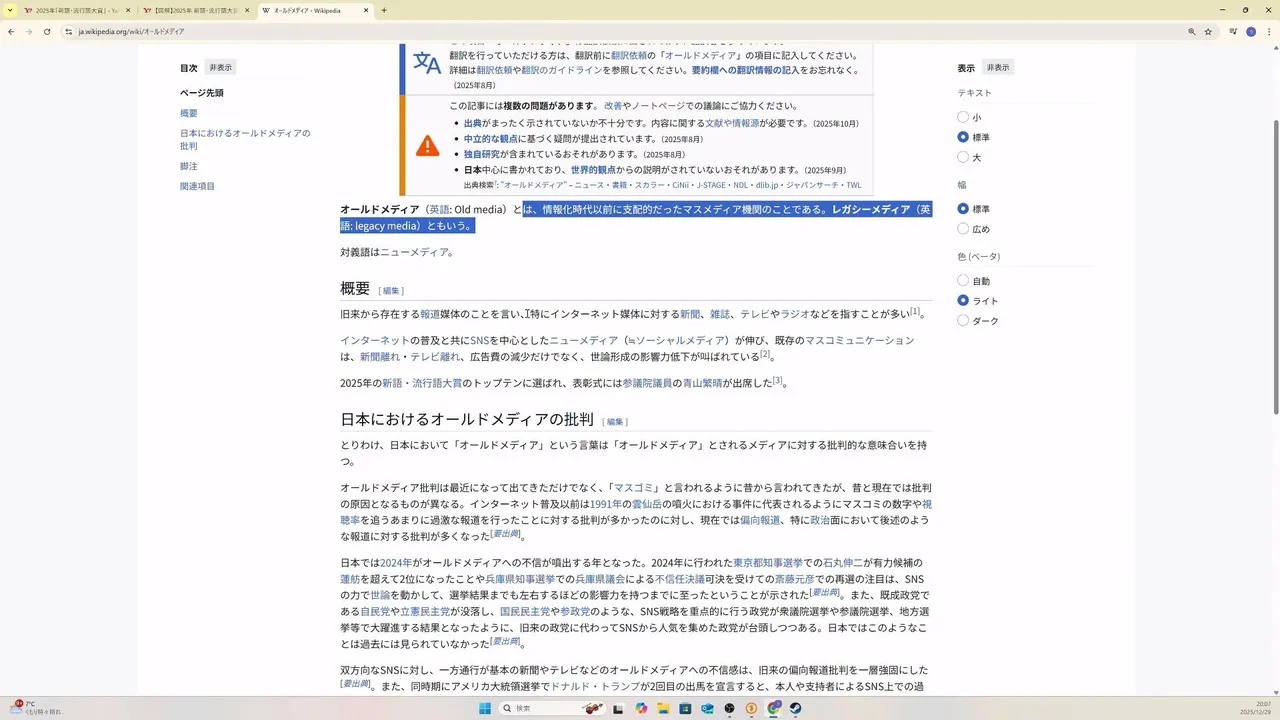Click the weather widget in the taskbar
The image size is (1280, 720).
pyautogui.click(x=38, y=708)
